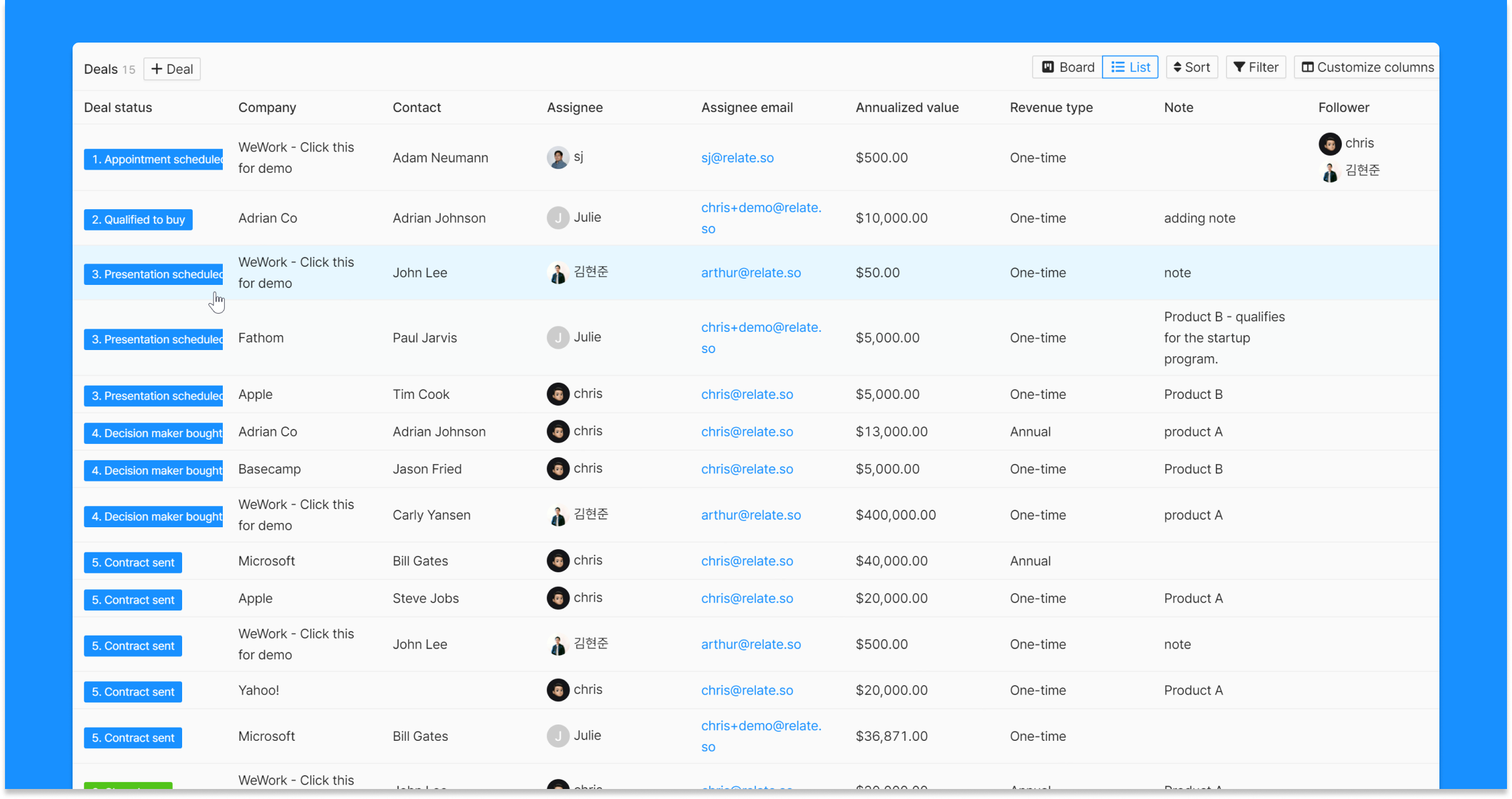Select contact Steve Jobs

pos(426,598)
